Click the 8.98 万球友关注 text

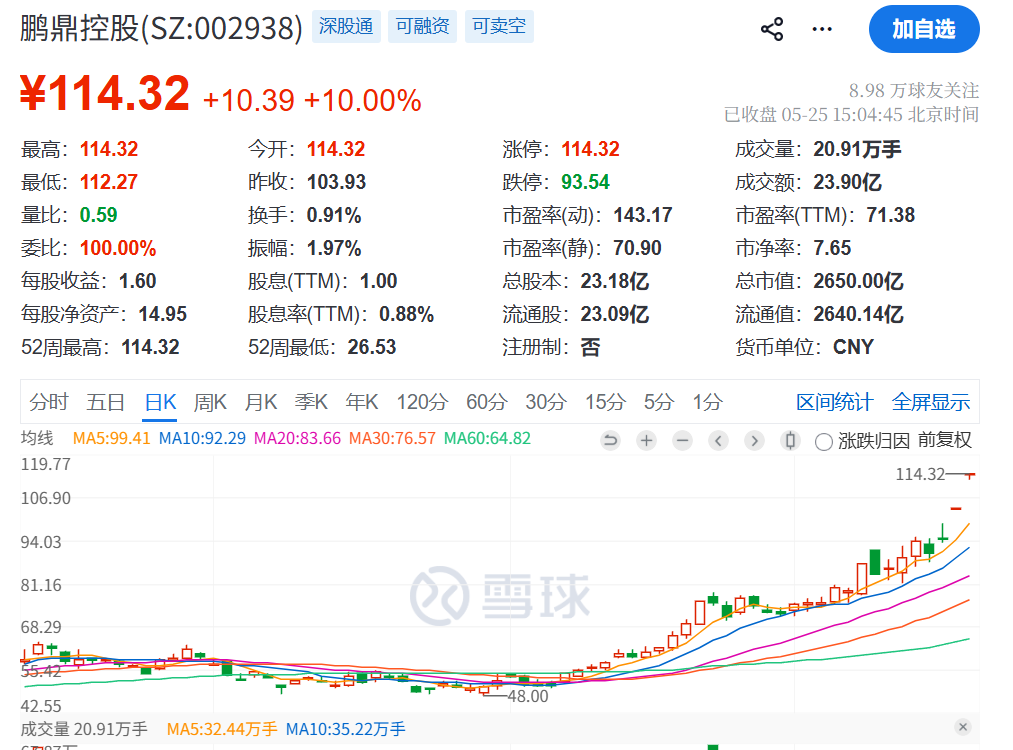pyautogui.click(x=914, y=90)
